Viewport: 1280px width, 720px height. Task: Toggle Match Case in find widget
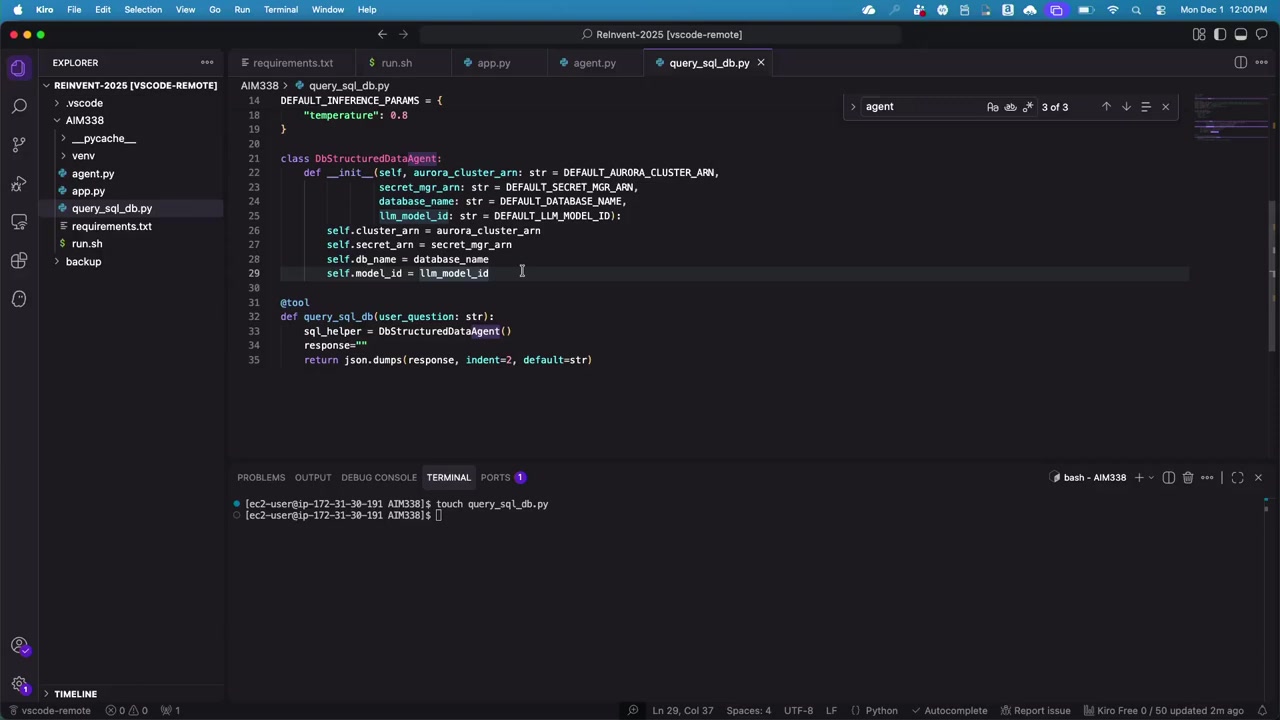click(992, 107)
